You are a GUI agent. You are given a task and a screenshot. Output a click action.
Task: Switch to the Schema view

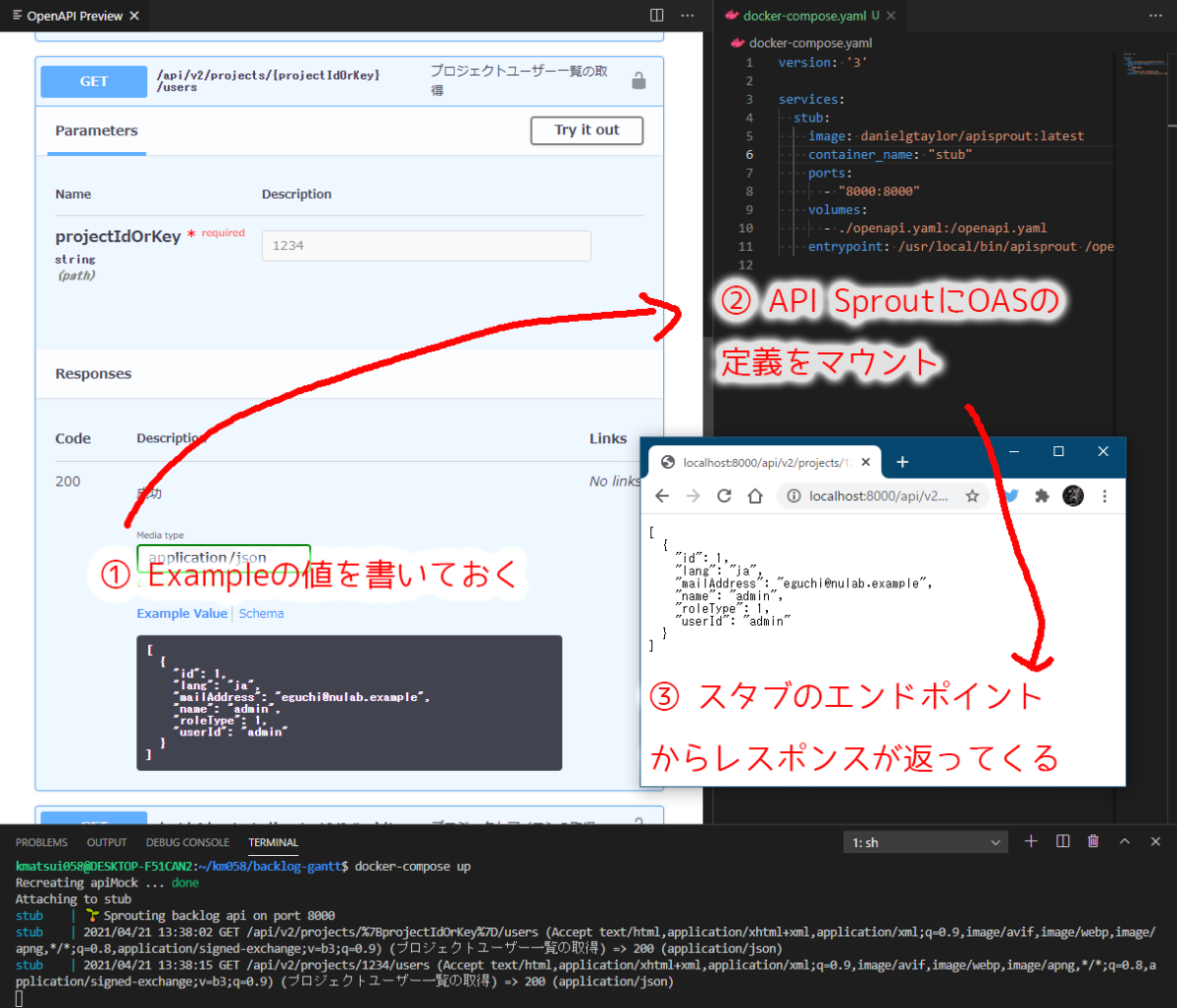(261, 613)
